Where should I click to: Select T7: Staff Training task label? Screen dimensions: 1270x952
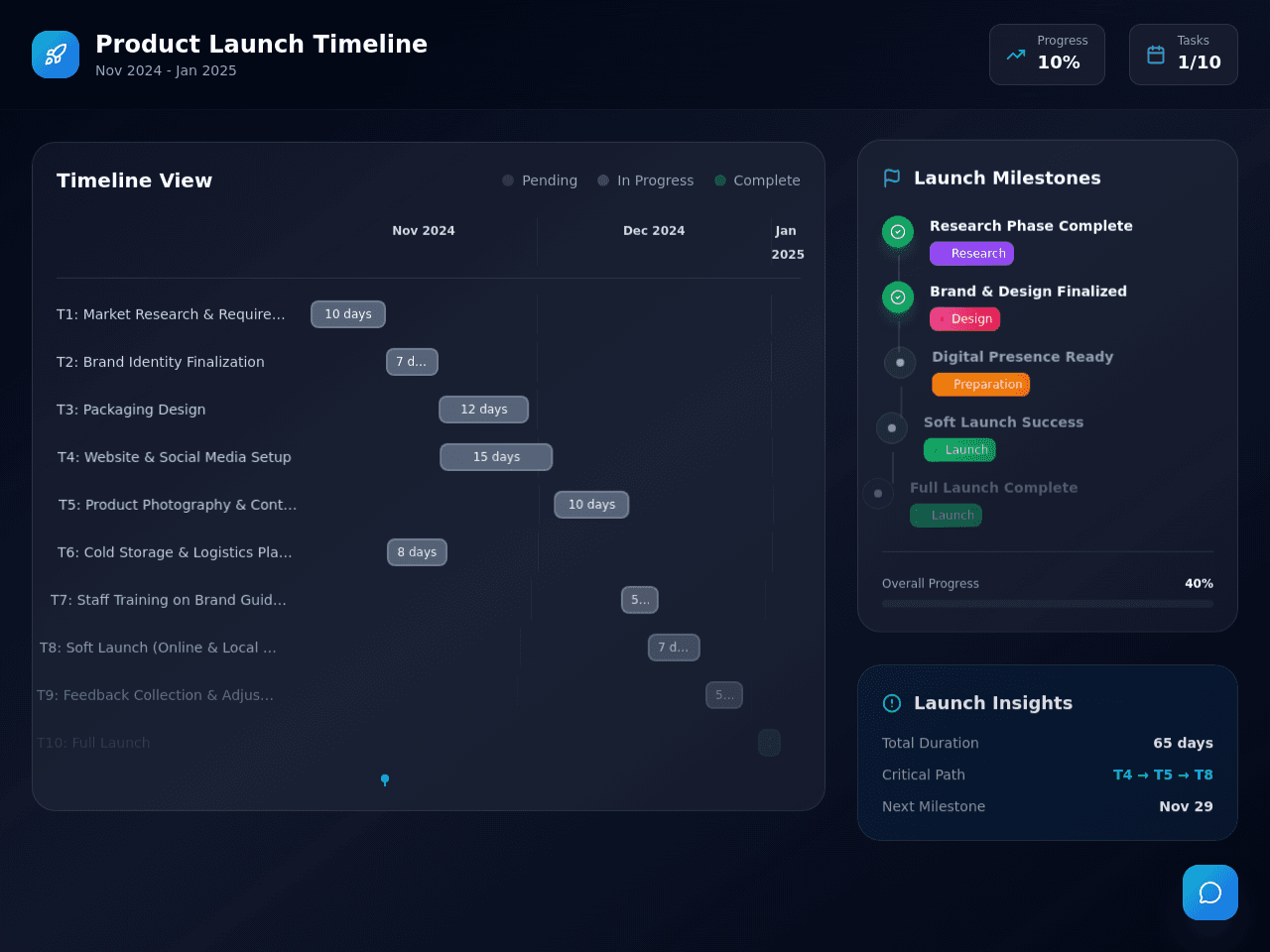[x=169, y=600]
